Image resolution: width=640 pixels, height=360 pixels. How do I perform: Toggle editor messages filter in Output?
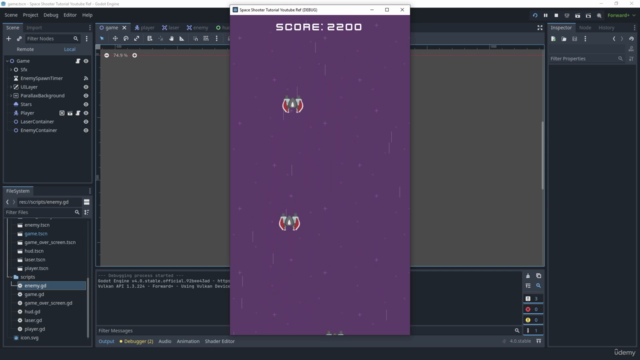click(x=533, y=331)
